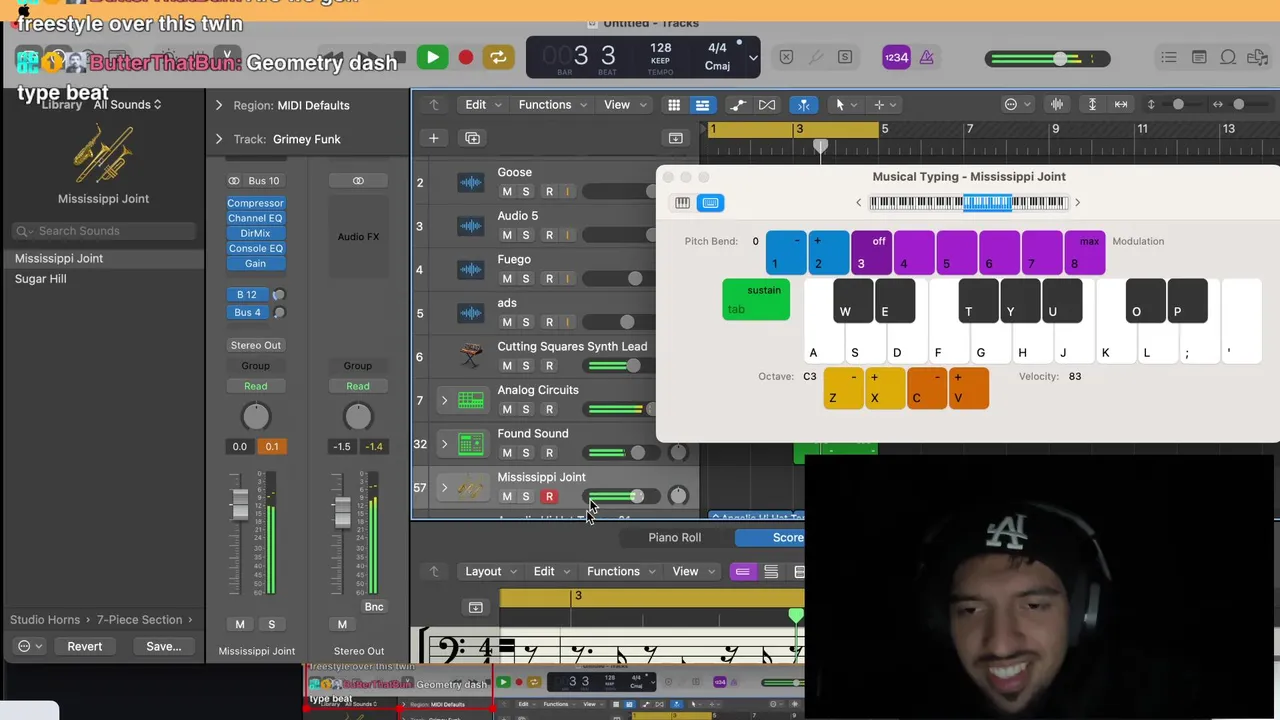
Task: Expand the Analog Circuits track stack
Action: coord(444,400)
